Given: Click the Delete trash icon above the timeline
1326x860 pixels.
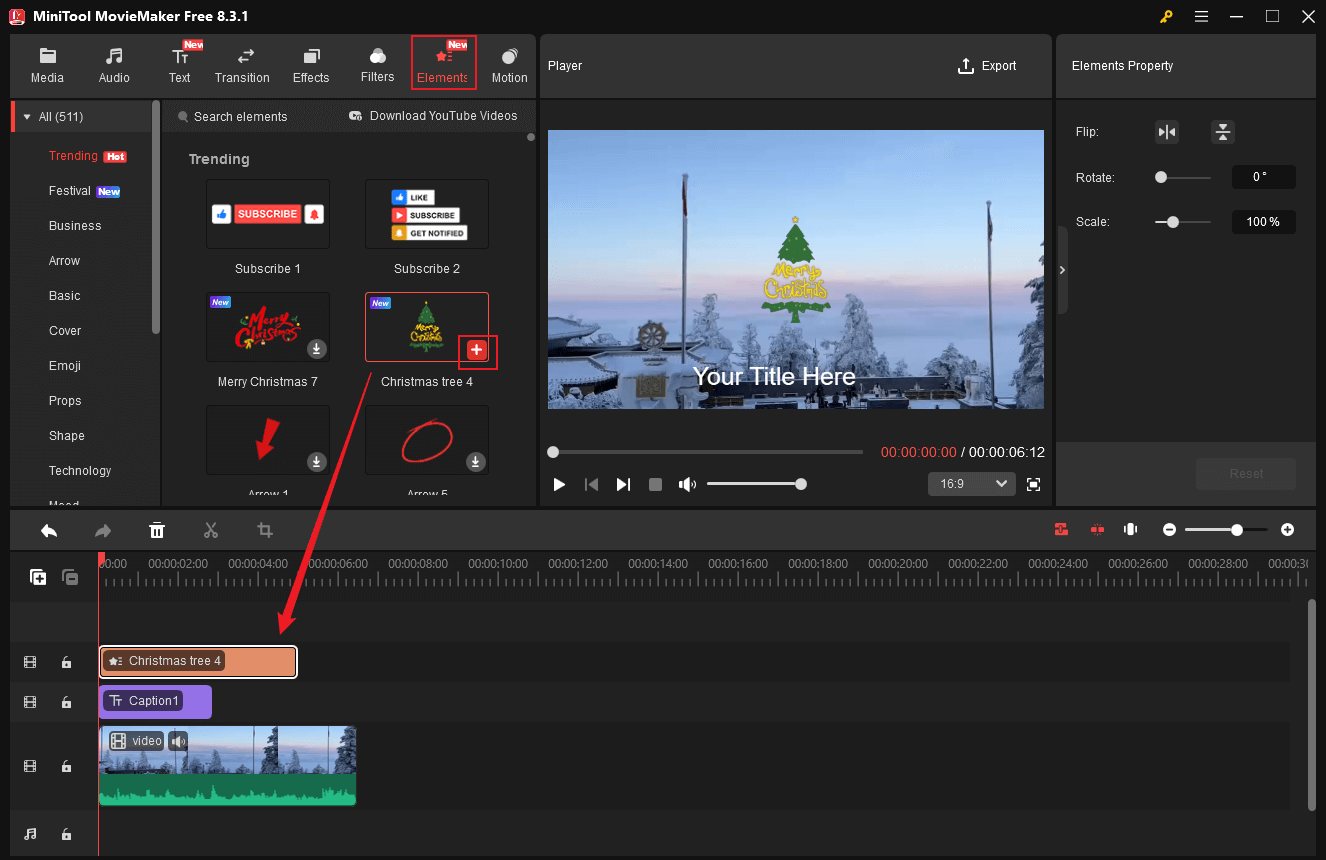Looking at the screenshot, I should (157, 530).
